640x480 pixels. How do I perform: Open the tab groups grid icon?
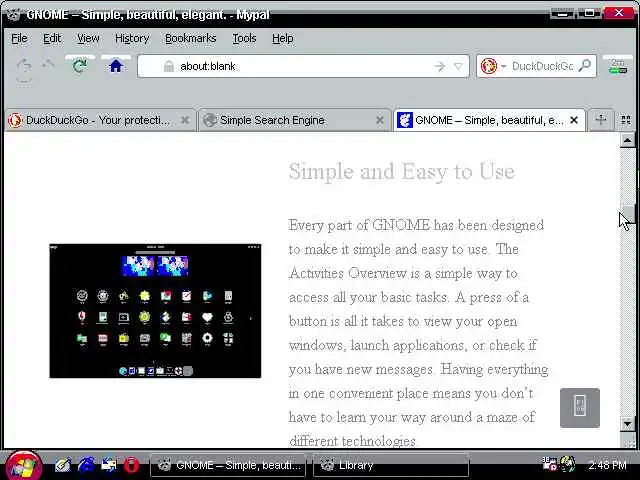click(625, 120)
